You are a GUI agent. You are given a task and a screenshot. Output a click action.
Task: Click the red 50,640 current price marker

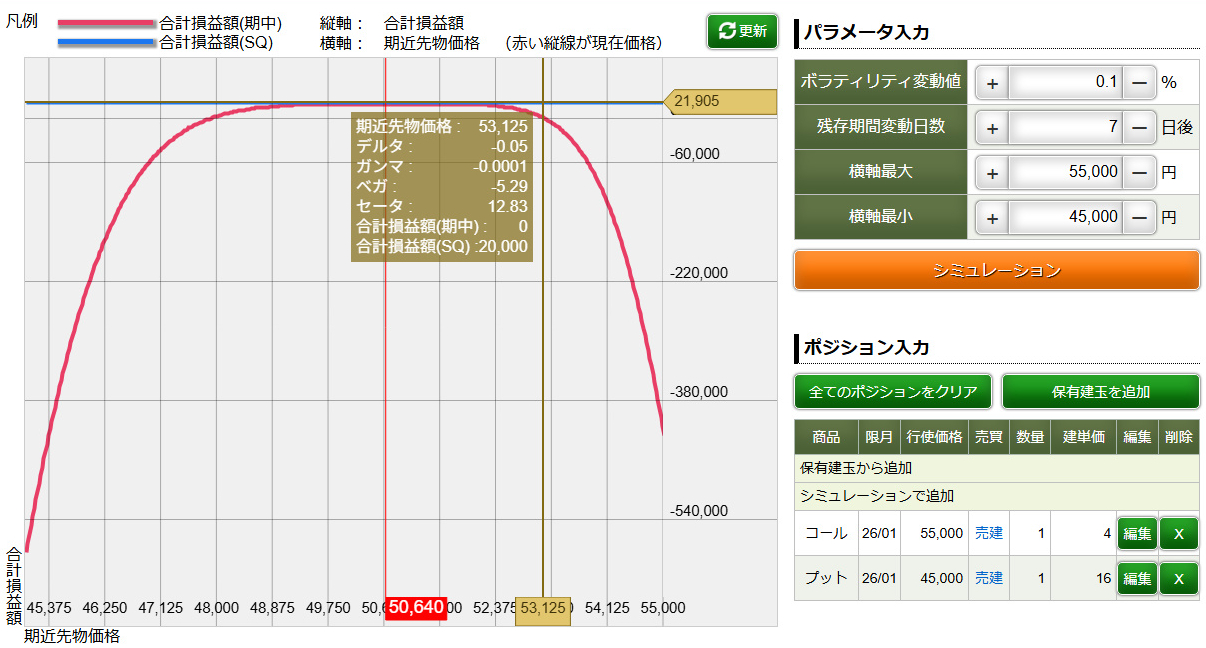coord(416,607)
